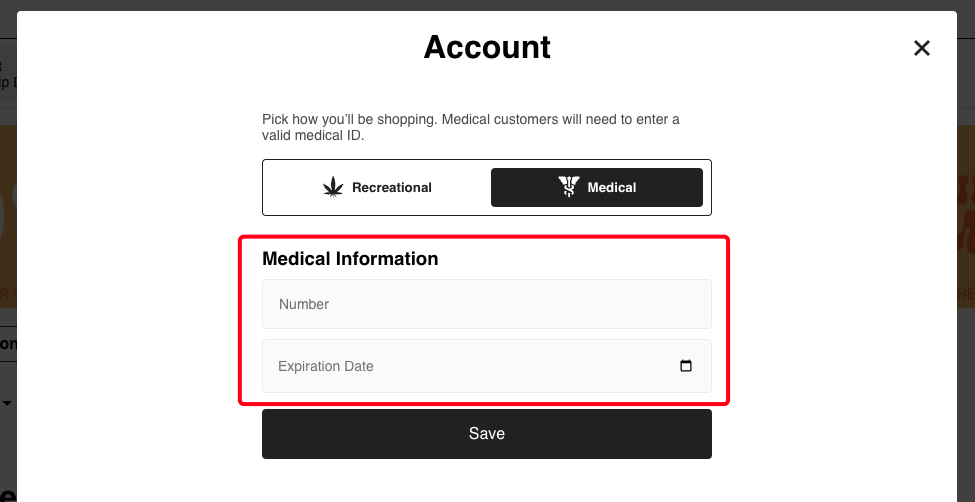Click the Medical Information heading
The width and height of the screenshot is (975, 502).
coord(350,258)
